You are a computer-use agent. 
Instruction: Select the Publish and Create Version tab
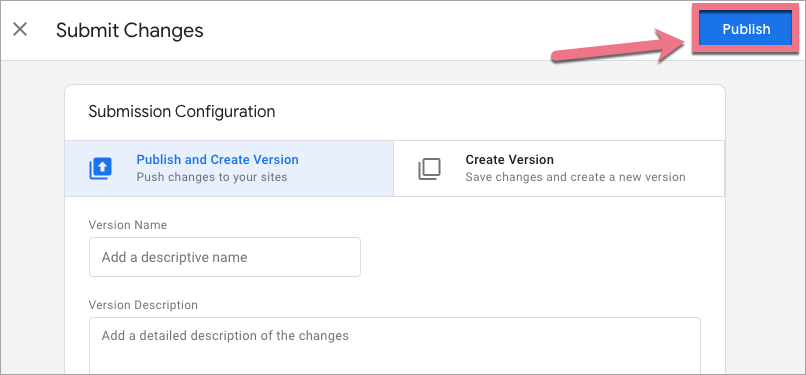tap(229, 168)
